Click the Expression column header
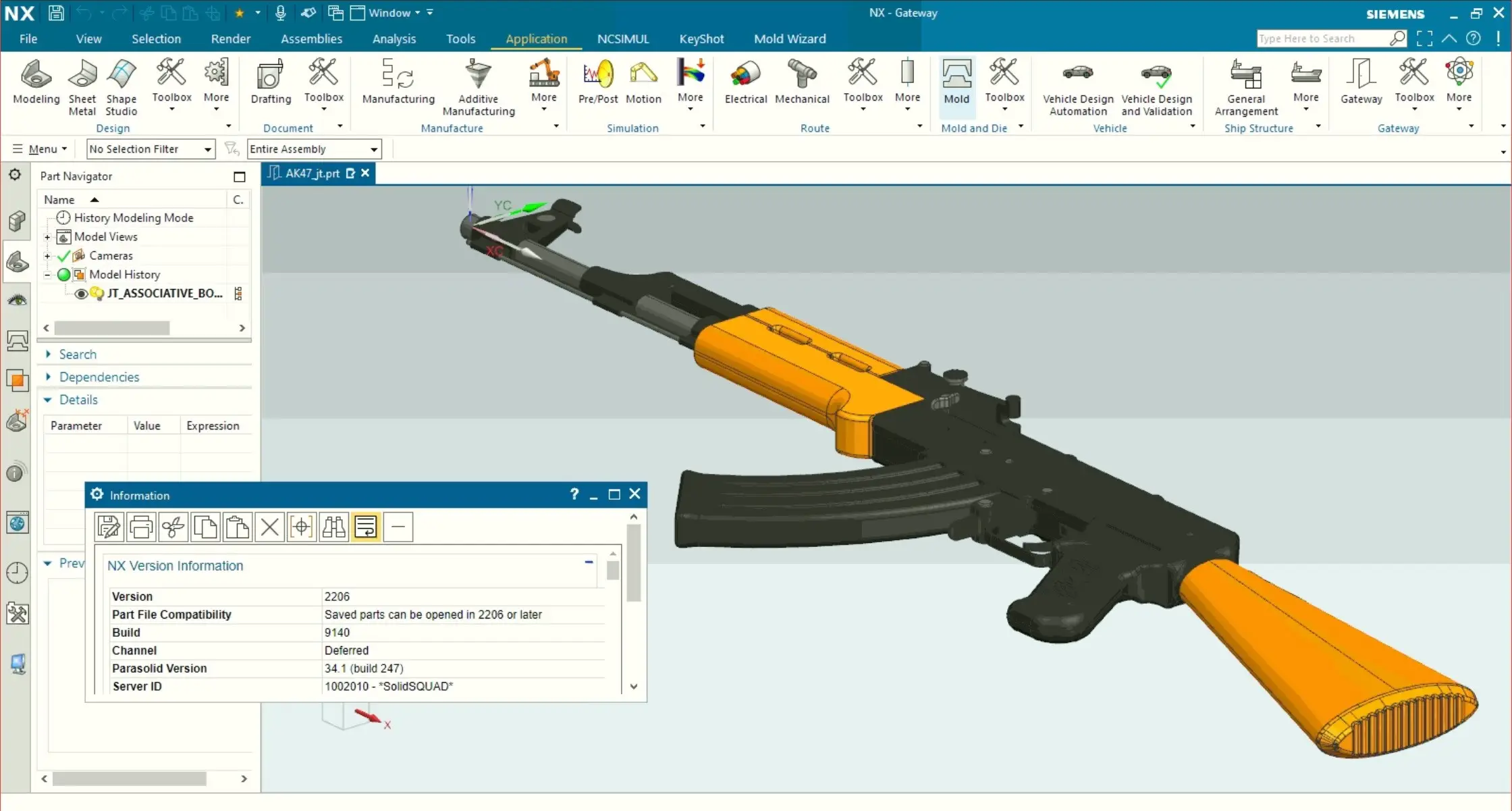The image size is (1512, 811). (215, 425)
